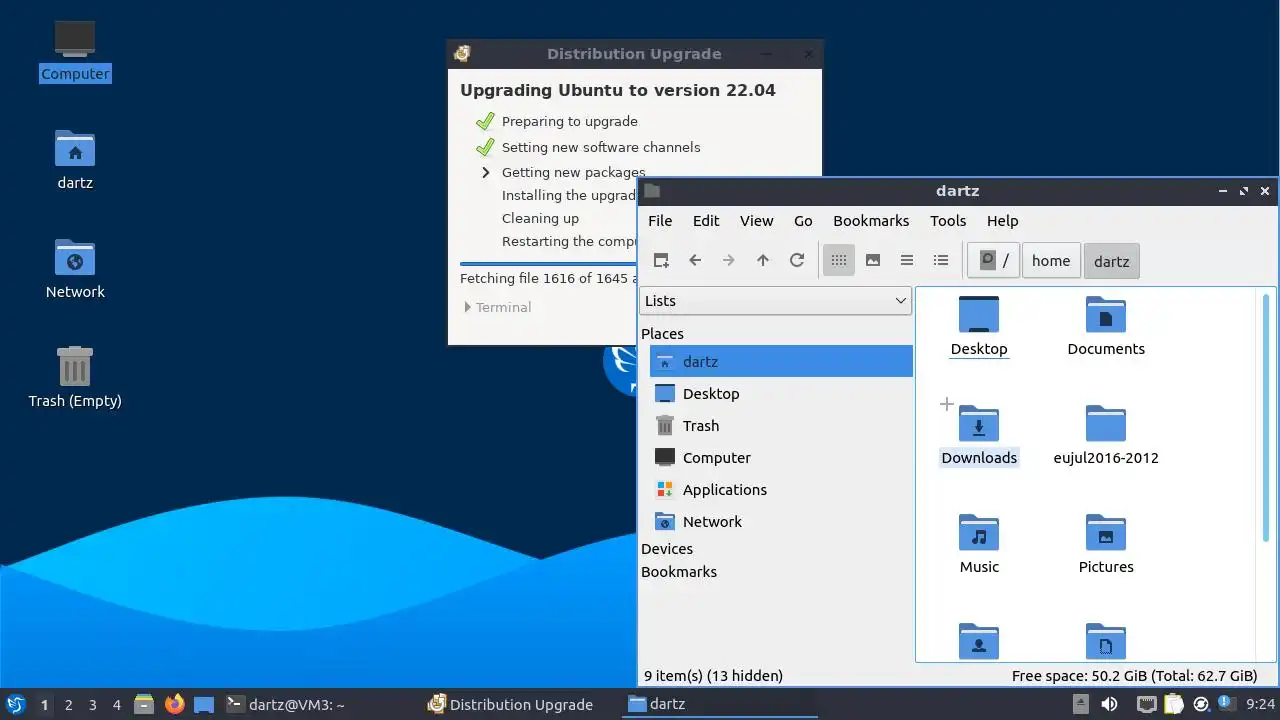
Task: Go forward in dartz file manager
Action: pyautogui.click(x=729, y=260)
